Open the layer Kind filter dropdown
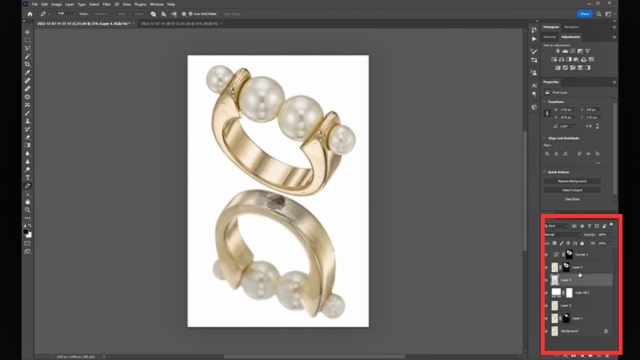640x360 pixels. 556,226
